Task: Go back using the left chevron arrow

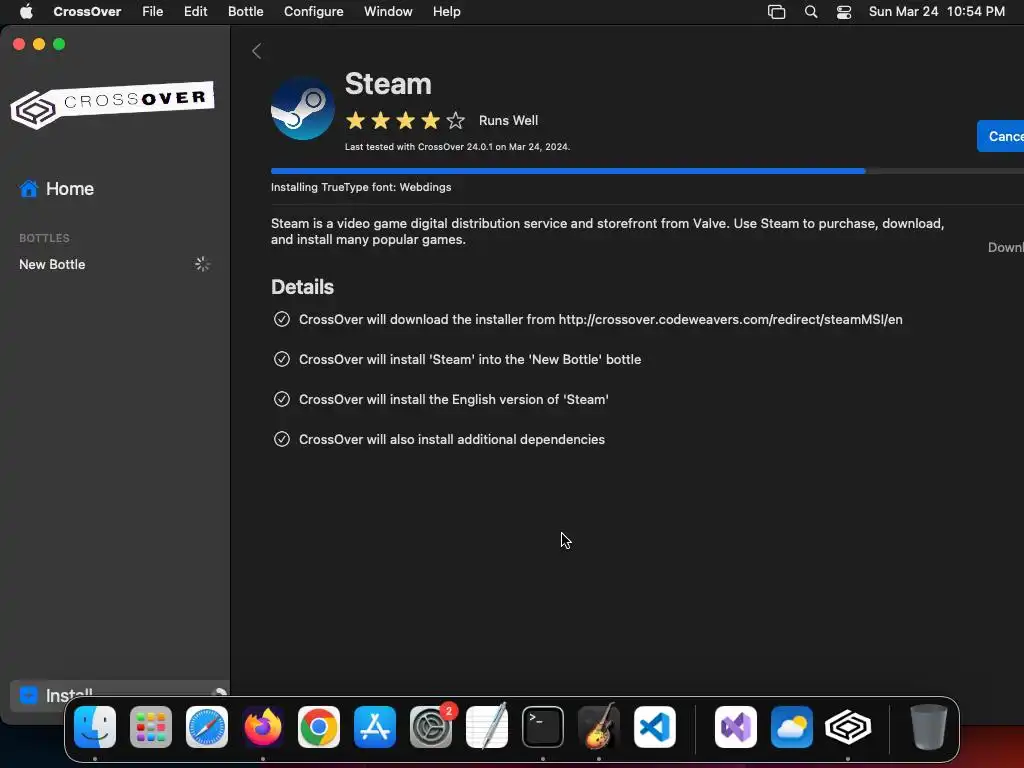Action: [x=257, y=51]
